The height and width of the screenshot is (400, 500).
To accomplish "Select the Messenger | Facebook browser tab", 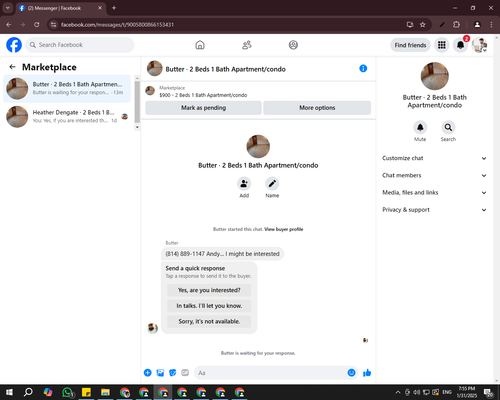I will point(61,8).
